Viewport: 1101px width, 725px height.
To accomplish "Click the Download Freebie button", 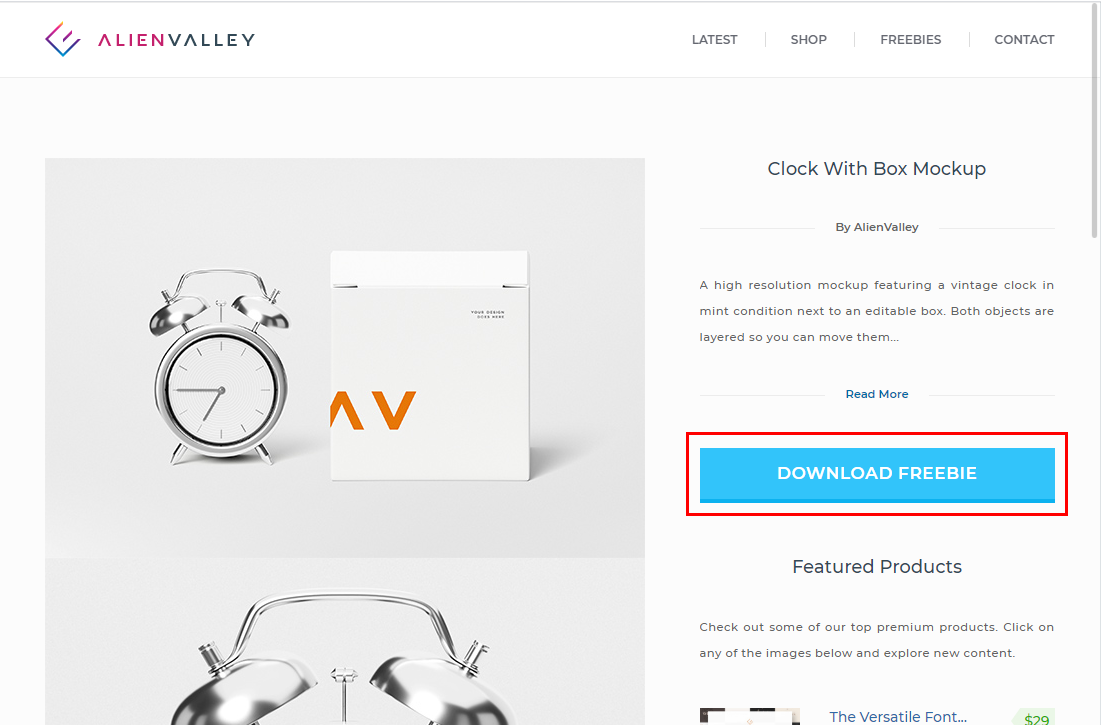I will 877,474.
